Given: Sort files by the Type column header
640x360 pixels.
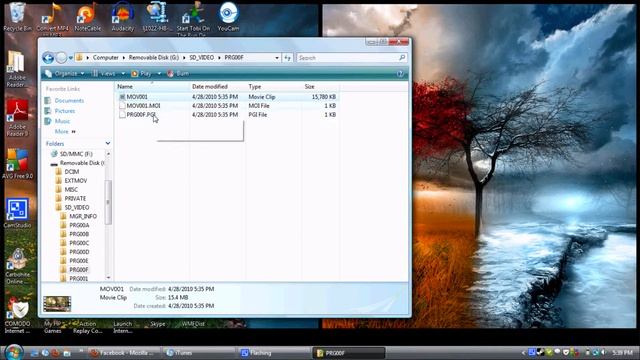Looking at the screenshot, I should pos(273,87).
